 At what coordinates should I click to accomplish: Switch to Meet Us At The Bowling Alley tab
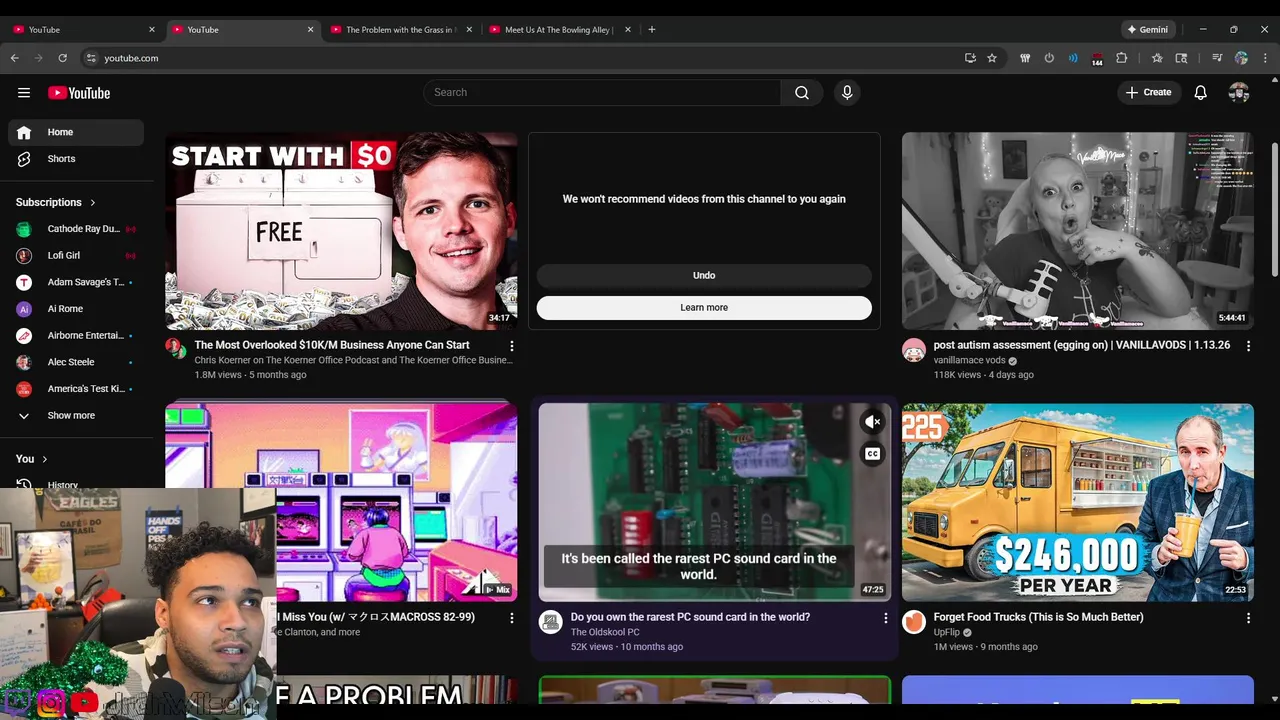[x=558, y=29]
